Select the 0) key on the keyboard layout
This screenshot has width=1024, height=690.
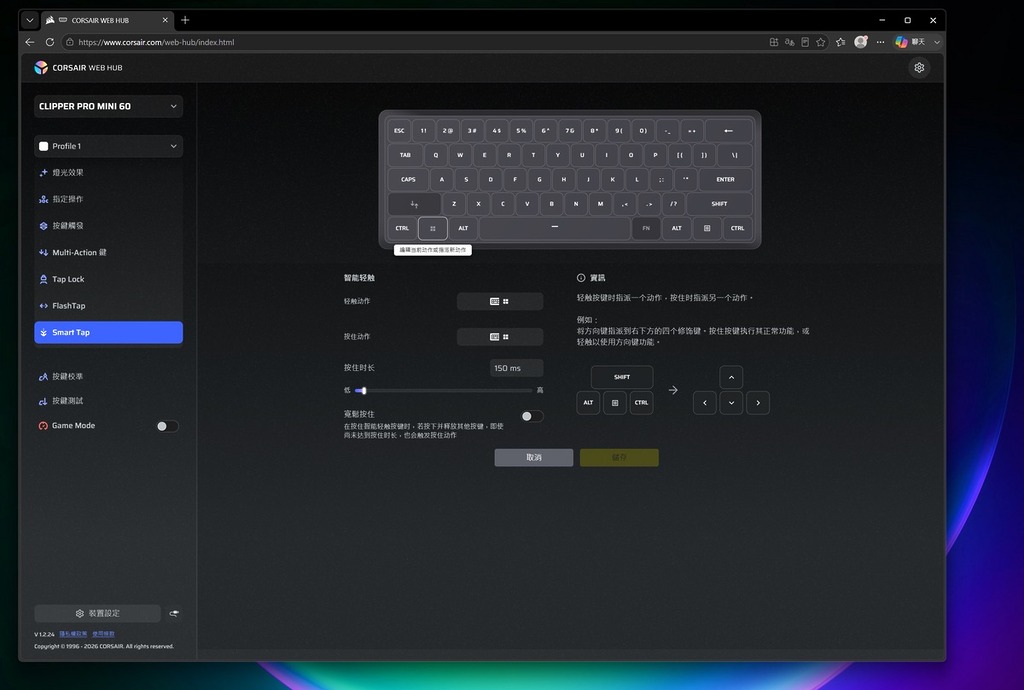(643, 131)
